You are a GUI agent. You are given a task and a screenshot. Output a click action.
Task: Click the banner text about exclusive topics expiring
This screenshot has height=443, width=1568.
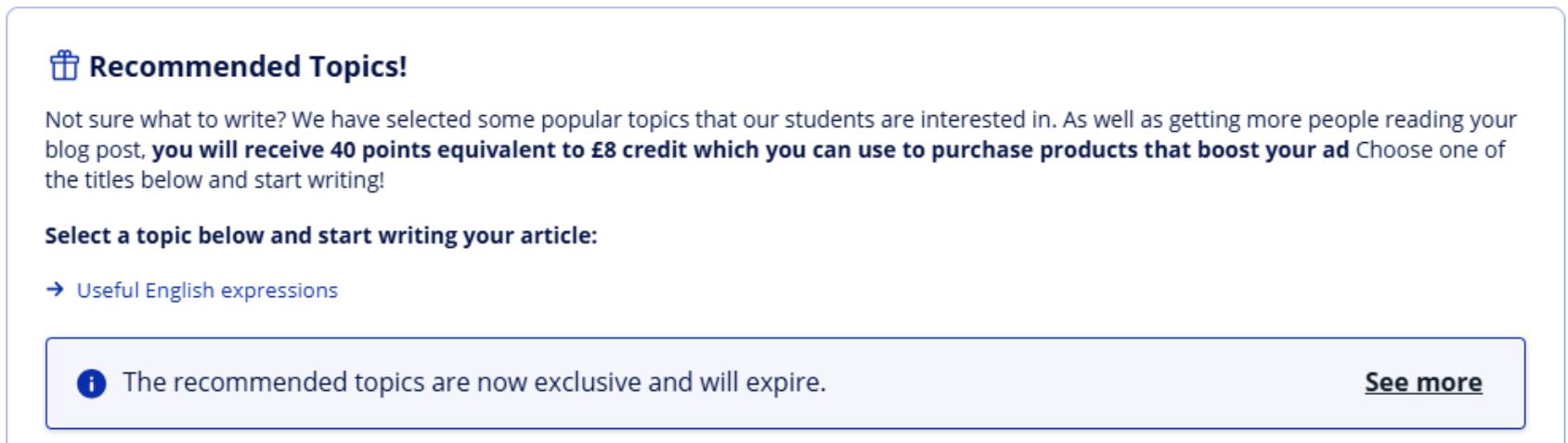tap(474, 383)
